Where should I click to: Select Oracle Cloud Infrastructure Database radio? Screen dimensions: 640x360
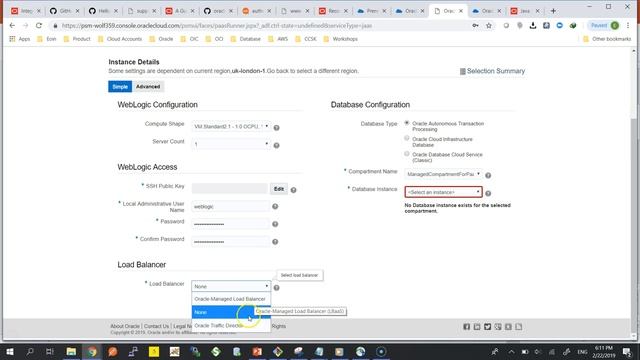407,138
